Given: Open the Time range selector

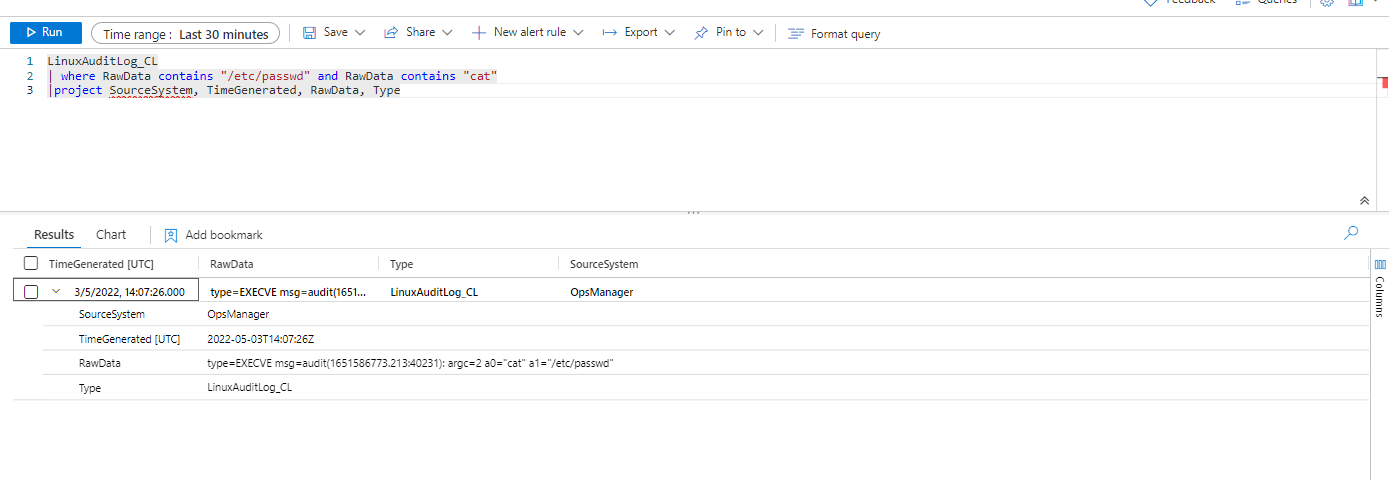Looking at the screenshot, I should click(x=185, y=34).
